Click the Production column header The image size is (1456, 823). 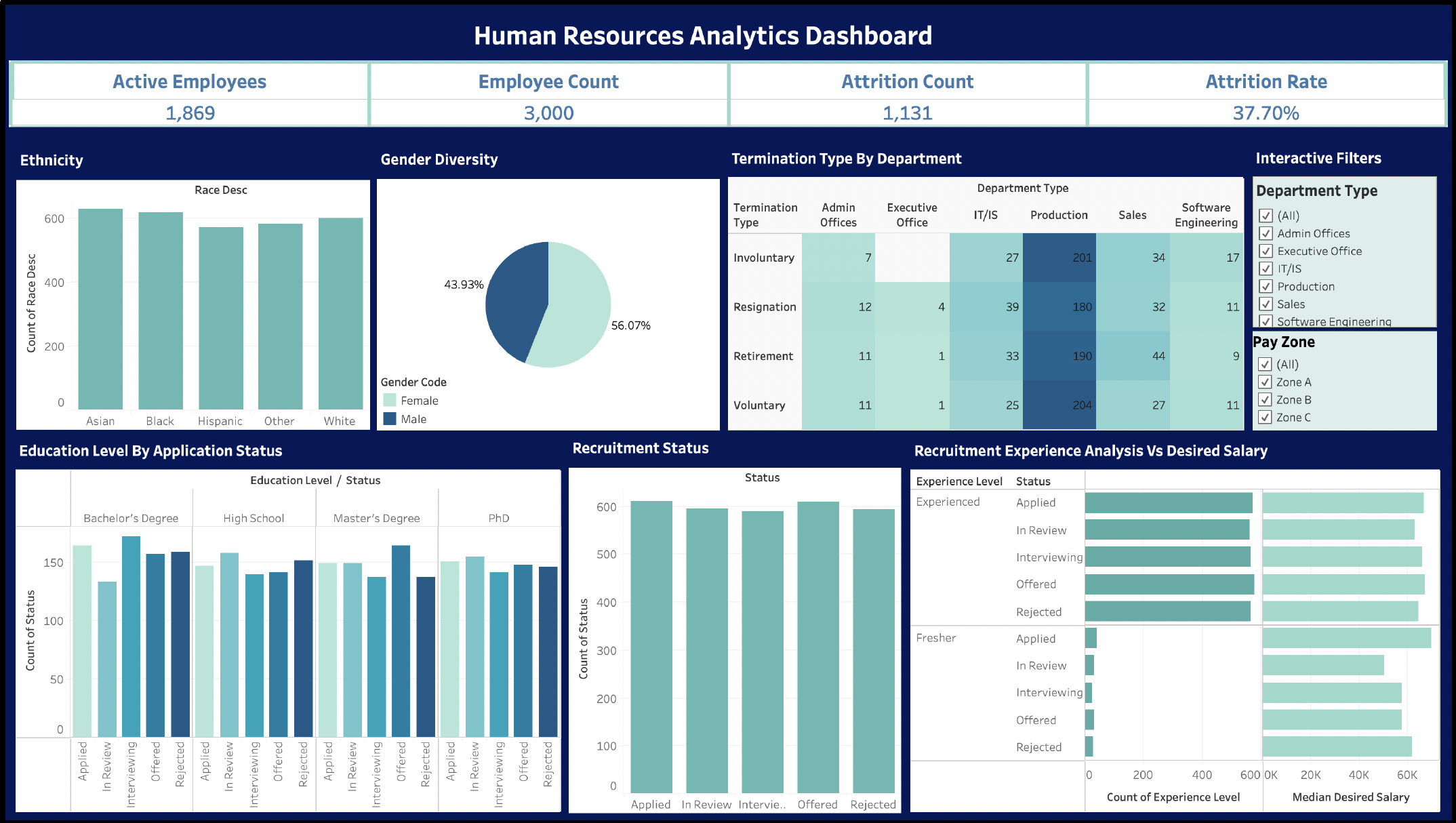pos(1059,215)
